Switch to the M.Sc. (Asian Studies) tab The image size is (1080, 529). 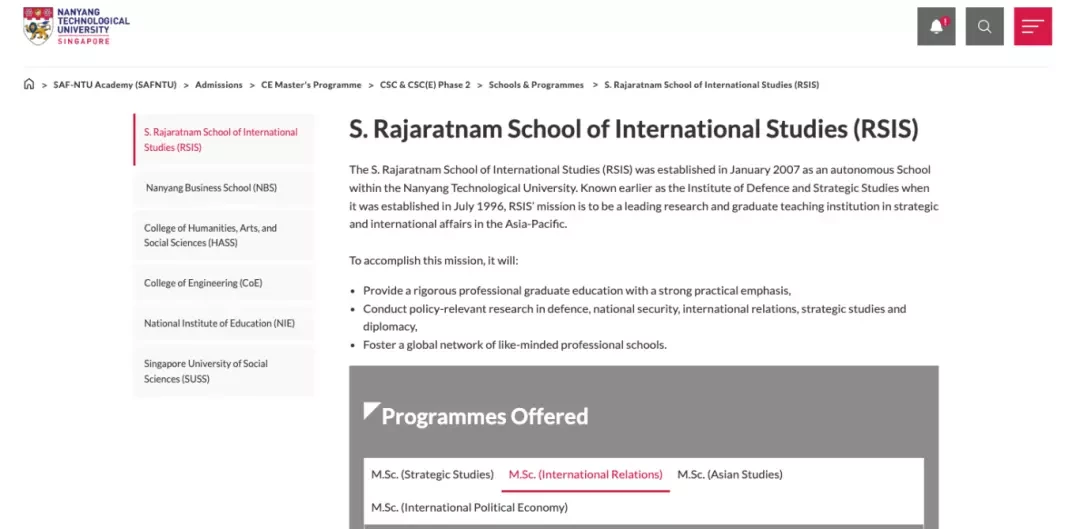coord(730,475)
